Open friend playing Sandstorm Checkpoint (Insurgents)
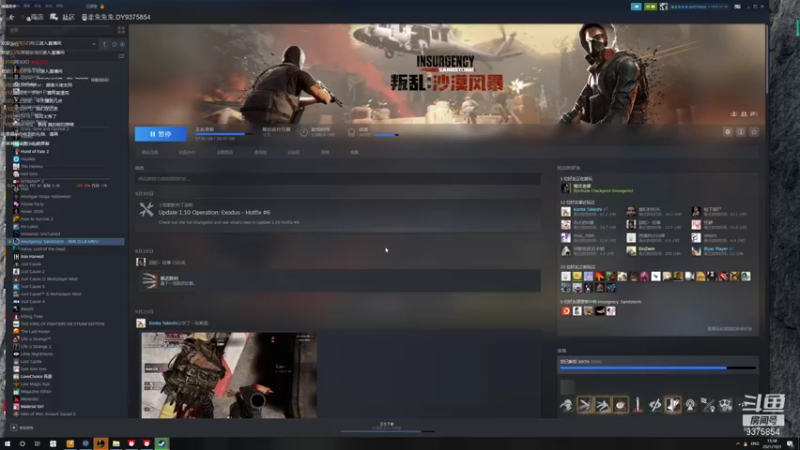Image resolution: width=800 pixels, height=450 pixels. 597,188
